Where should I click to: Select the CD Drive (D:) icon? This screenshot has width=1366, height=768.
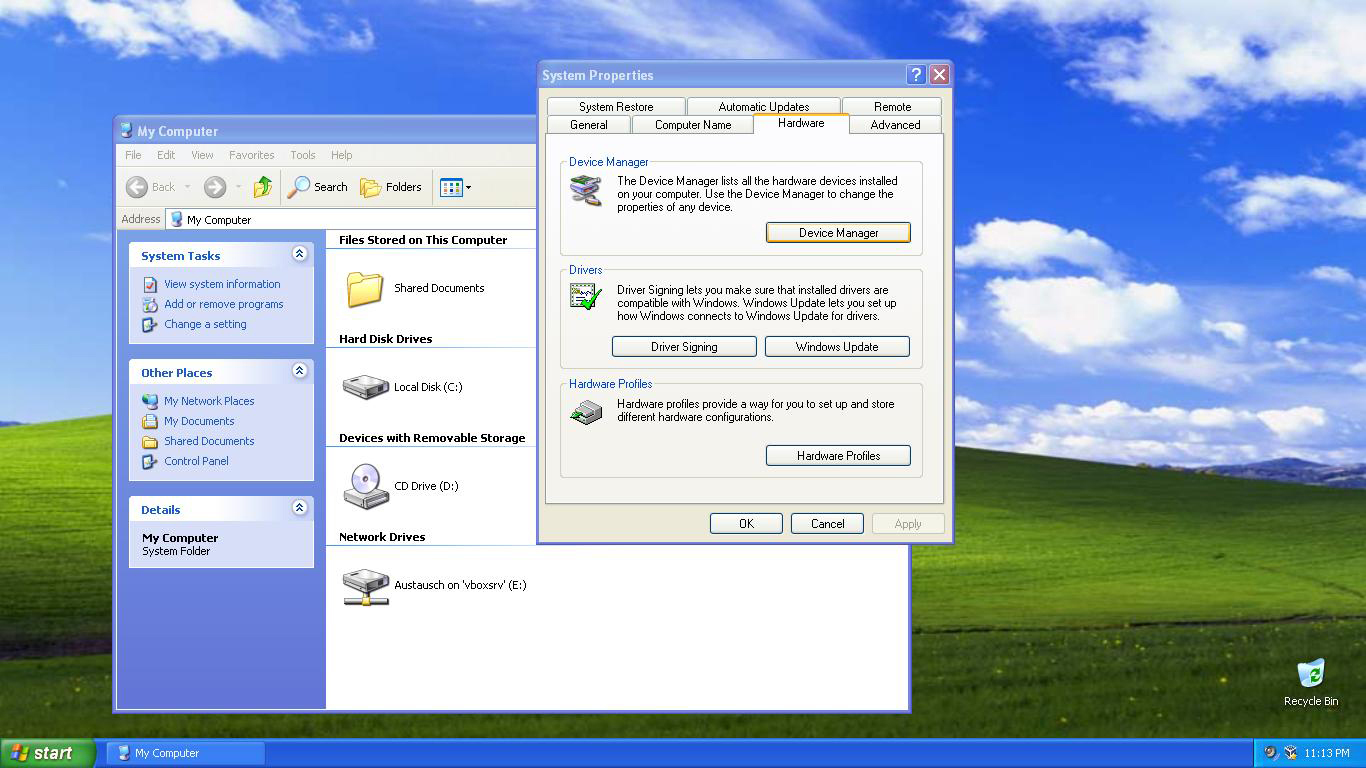point(365,486)
